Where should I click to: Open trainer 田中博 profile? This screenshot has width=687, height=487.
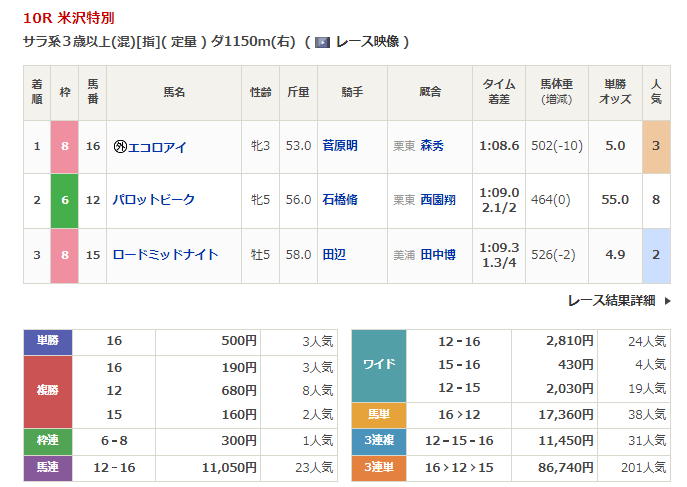coord(438,254)
